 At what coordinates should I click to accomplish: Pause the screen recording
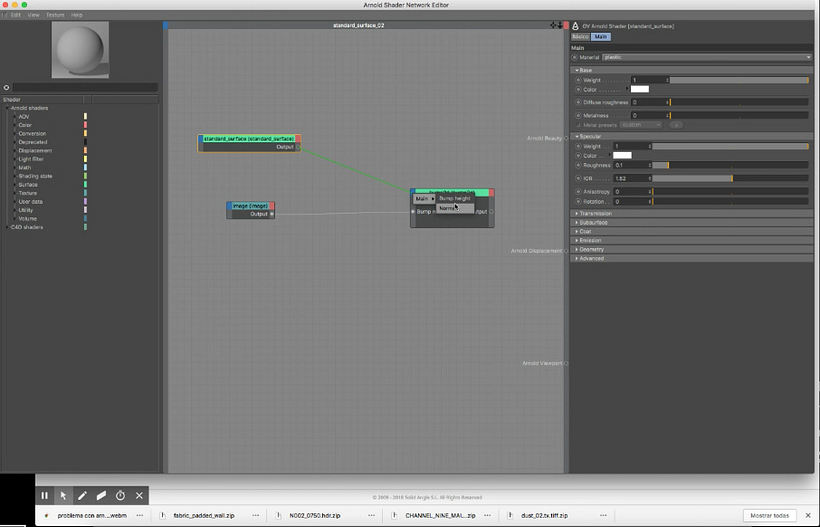click(44, 495)
